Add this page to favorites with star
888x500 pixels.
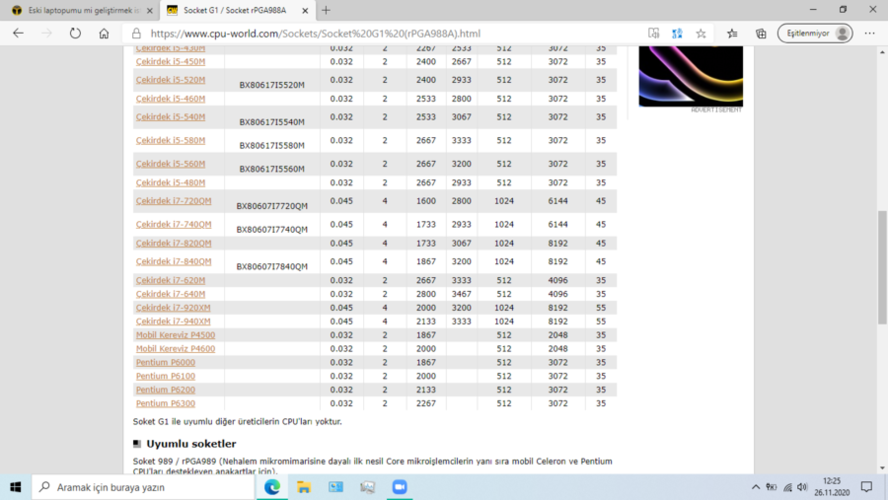[701, 33]
